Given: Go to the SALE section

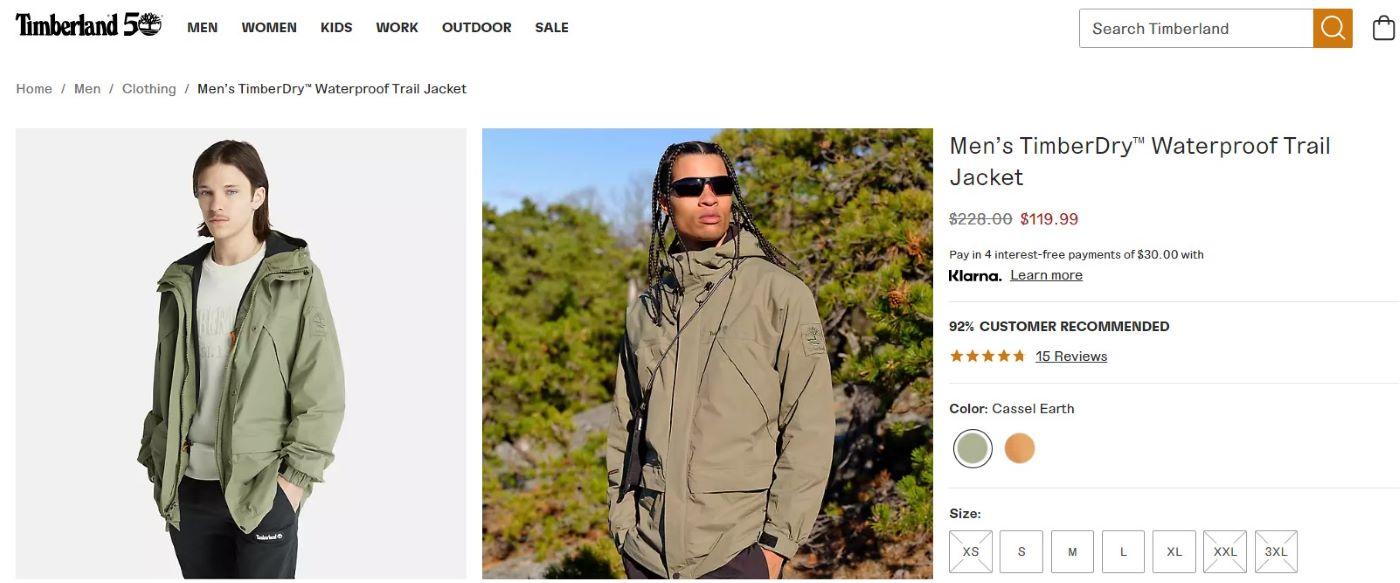Looking at the screenshot, I should (552, 28).
